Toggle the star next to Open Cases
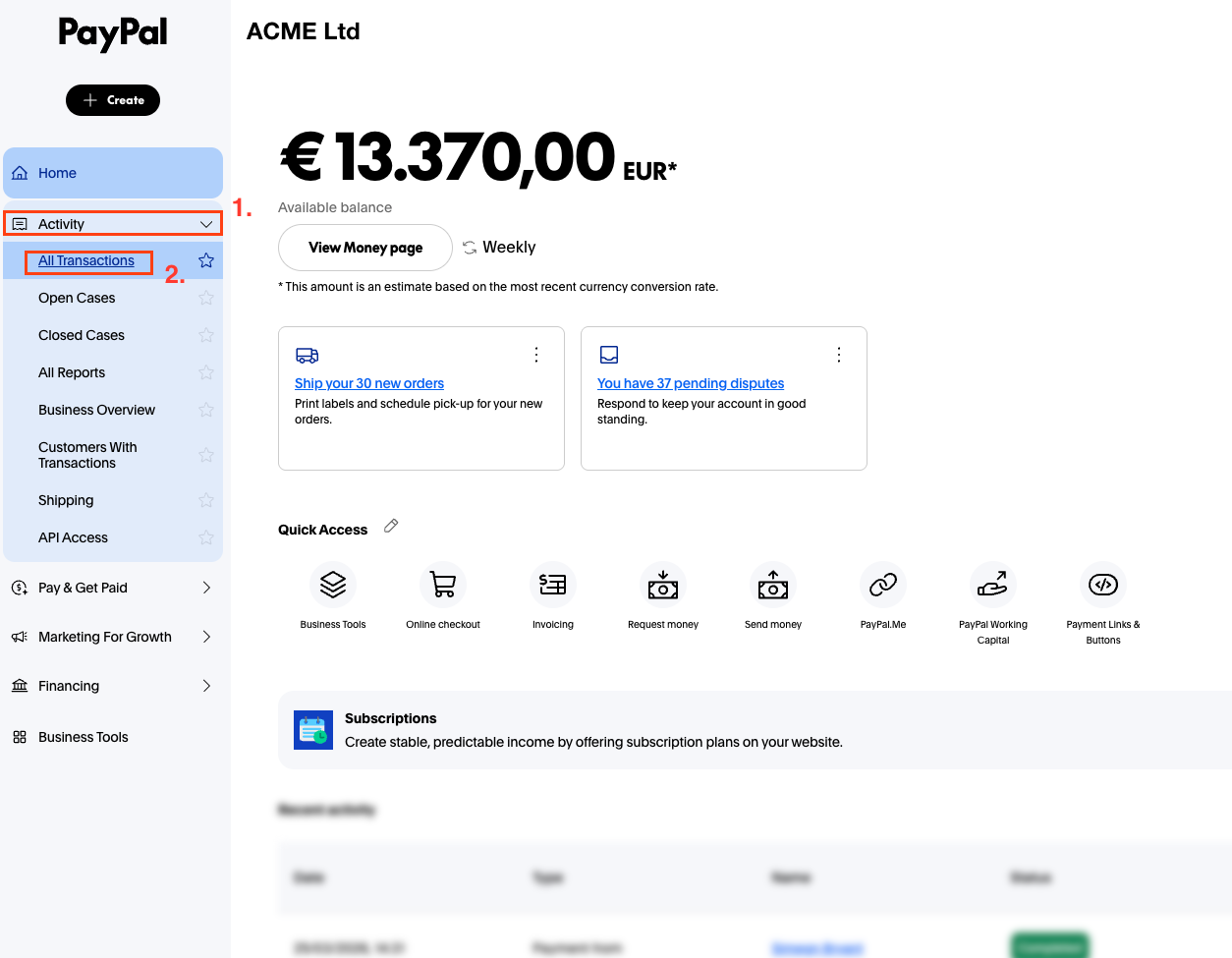The image size is (1232, 958). pyautogui.click(x=206, y=298)
